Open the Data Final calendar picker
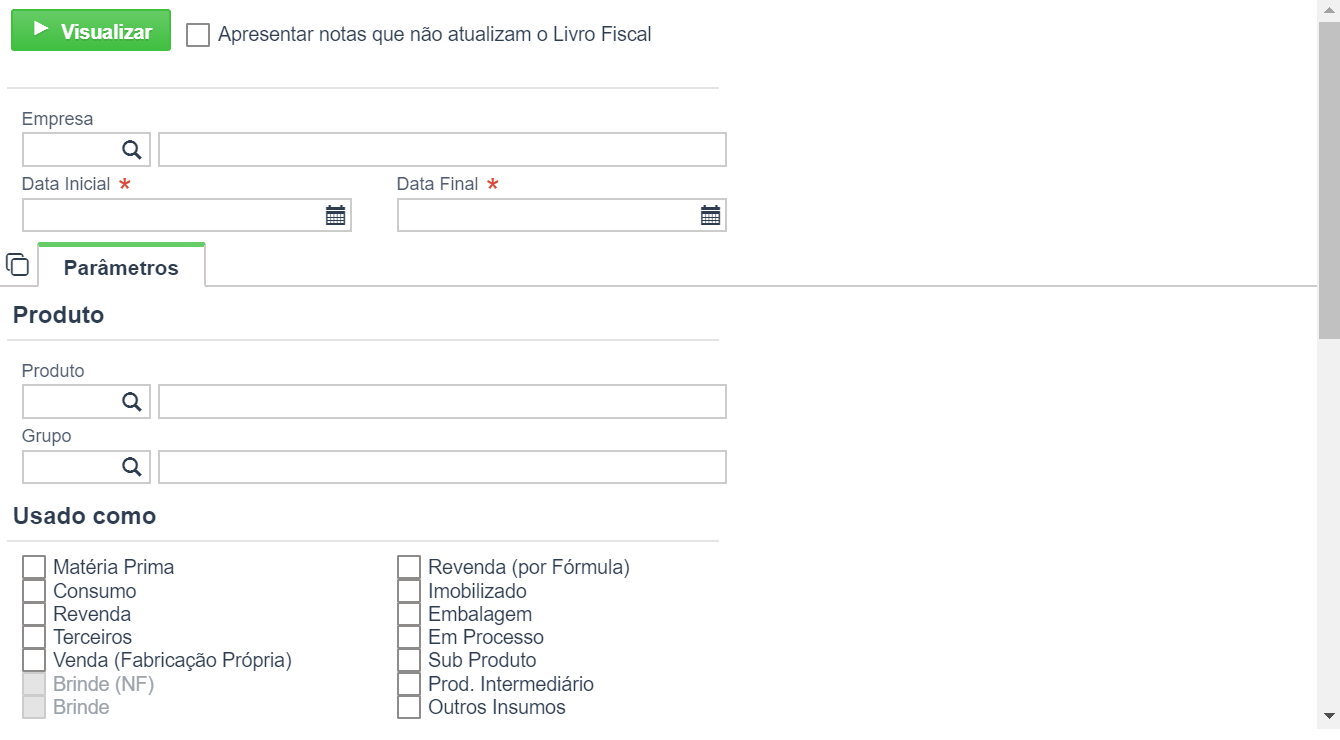1340x740 pixels. click(710, 215)
